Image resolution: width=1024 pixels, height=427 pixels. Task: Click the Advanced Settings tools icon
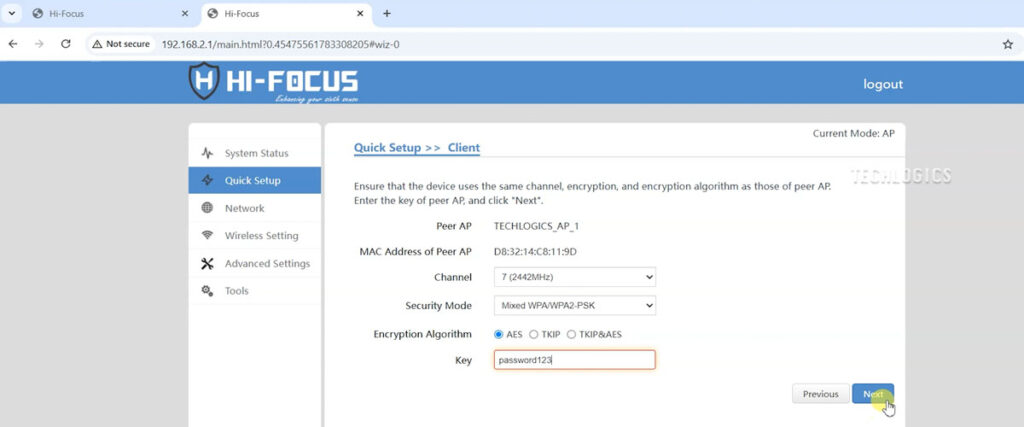pyautogui.click(x=207, y=263)
